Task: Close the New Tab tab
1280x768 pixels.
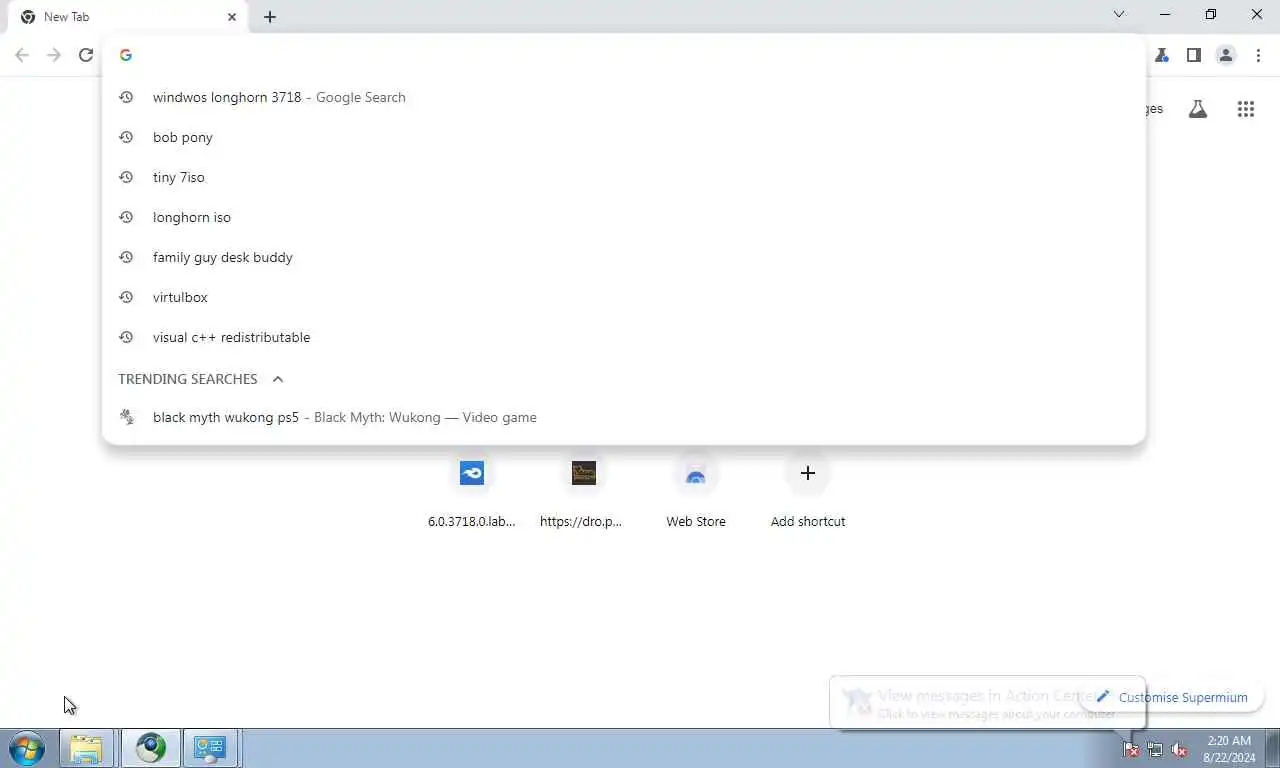Action: point(232,17)
